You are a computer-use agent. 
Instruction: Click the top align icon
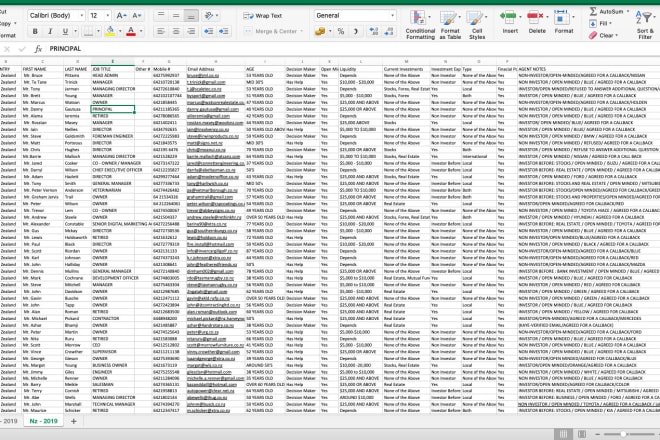(x=161, y=16)
